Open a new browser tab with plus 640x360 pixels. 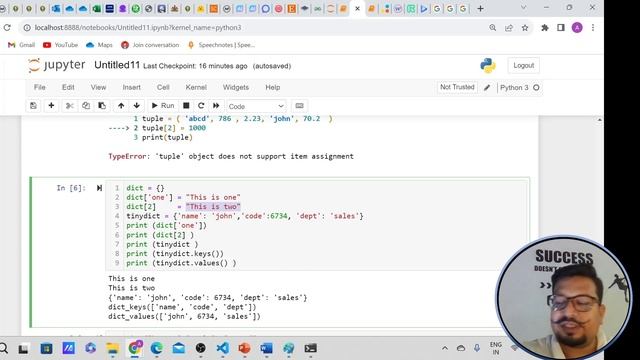tap(480, 9)
